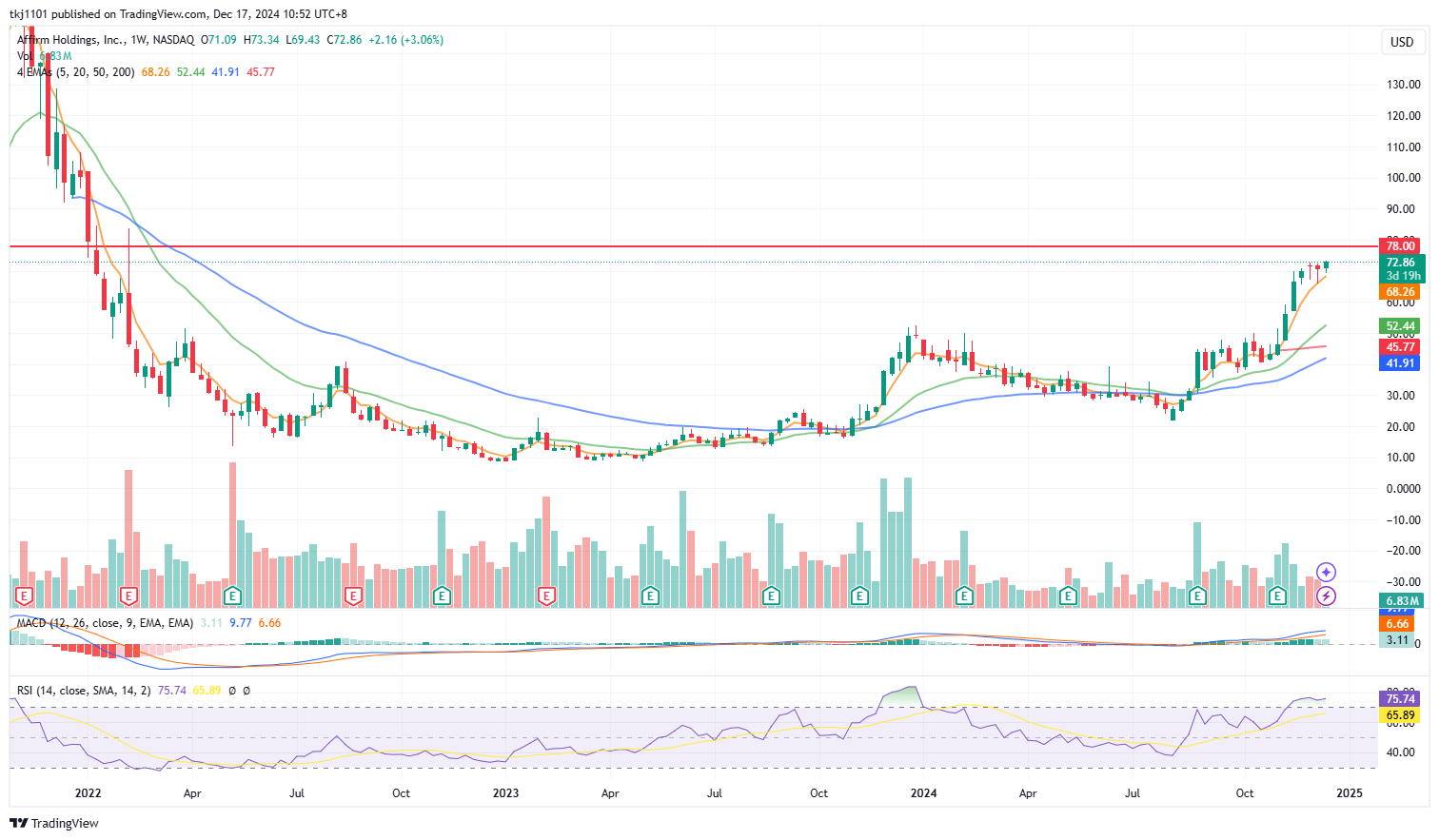Image resolution: width=1439 pixels, height=840 pixels.
Task: Click the orange 68.26 EMA price label
Action: [1401, 292]
